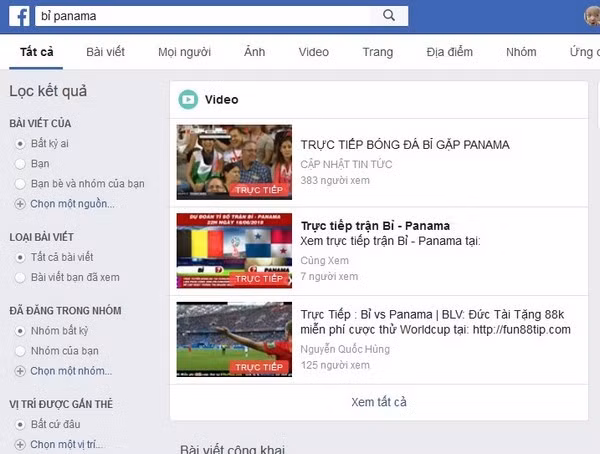
Task: Open the Ảnh tab
Action: click(254, 52)
